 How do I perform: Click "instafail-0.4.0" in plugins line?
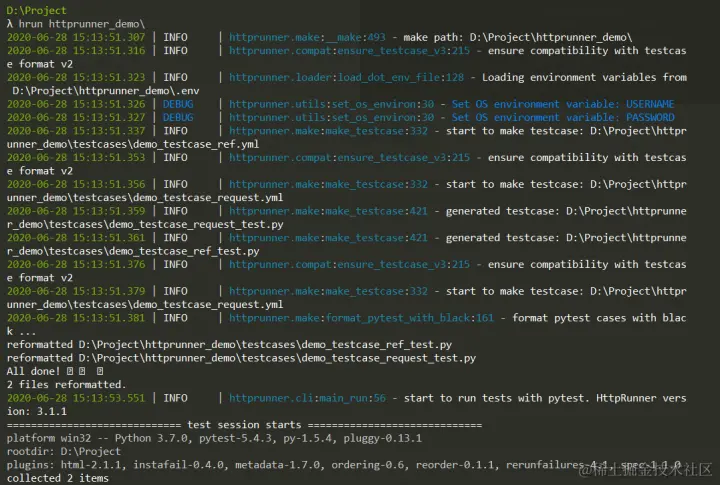coord(178,465)
